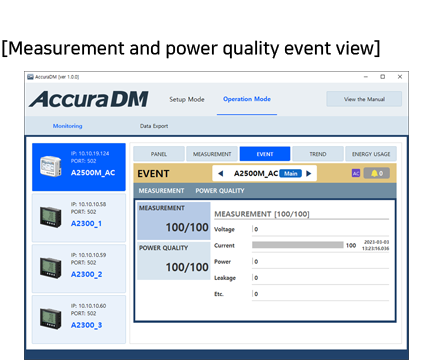Select device A2300_2 link
The width and height of the screenshot is (433, 361).
coord(87,274)
